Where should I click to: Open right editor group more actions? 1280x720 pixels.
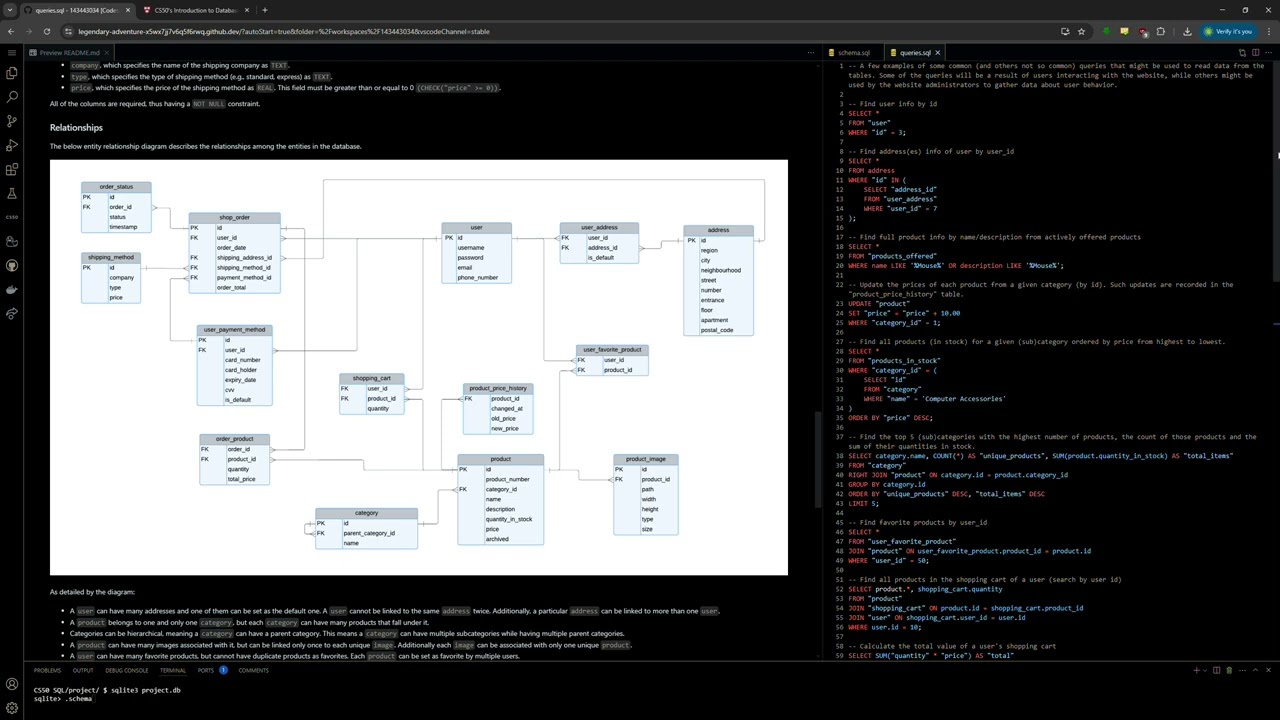1269,52
